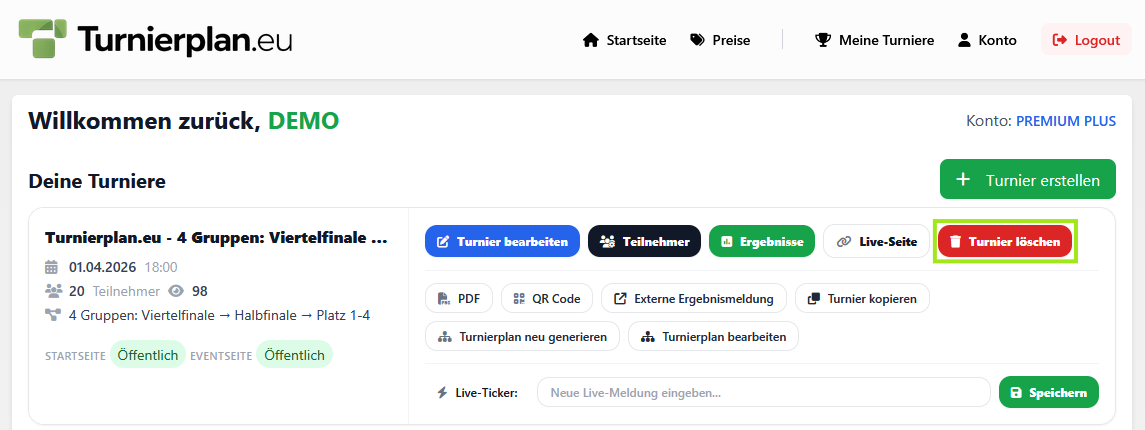1145x430 pixels.
Task: Click the Turnierplan.eu logo icon
Action: pyautogui.click(x=44, y=38)
